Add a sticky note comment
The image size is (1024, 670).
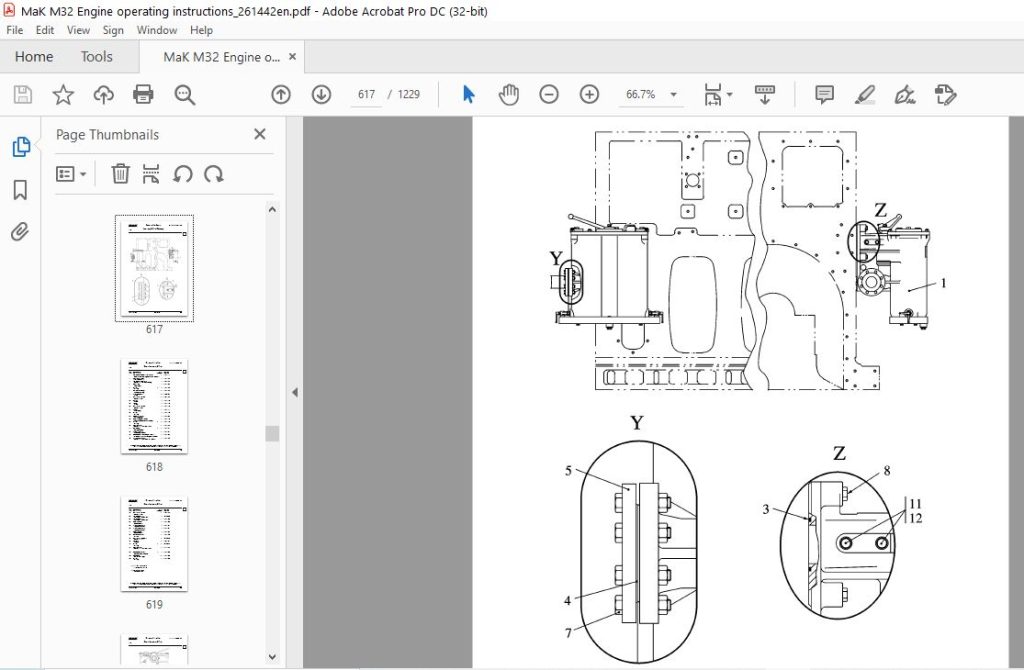tap(825, 95)
